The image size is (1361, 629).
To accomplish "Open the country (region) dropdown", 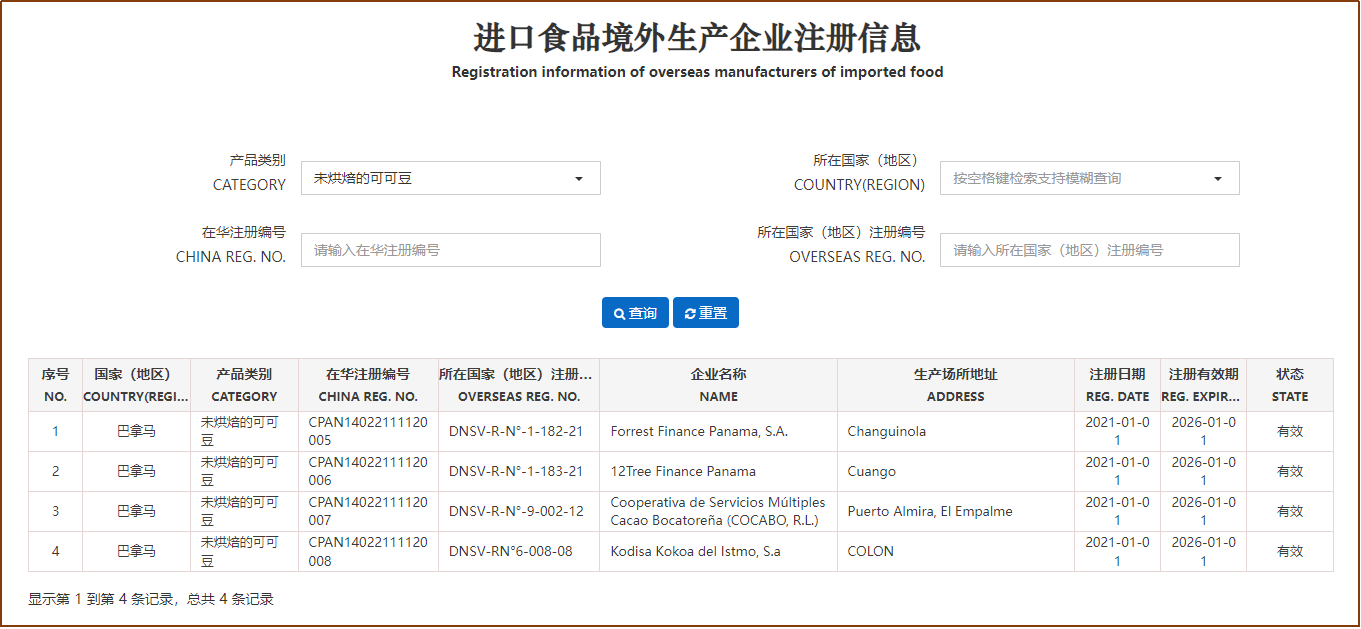I will pos(1089,178).
